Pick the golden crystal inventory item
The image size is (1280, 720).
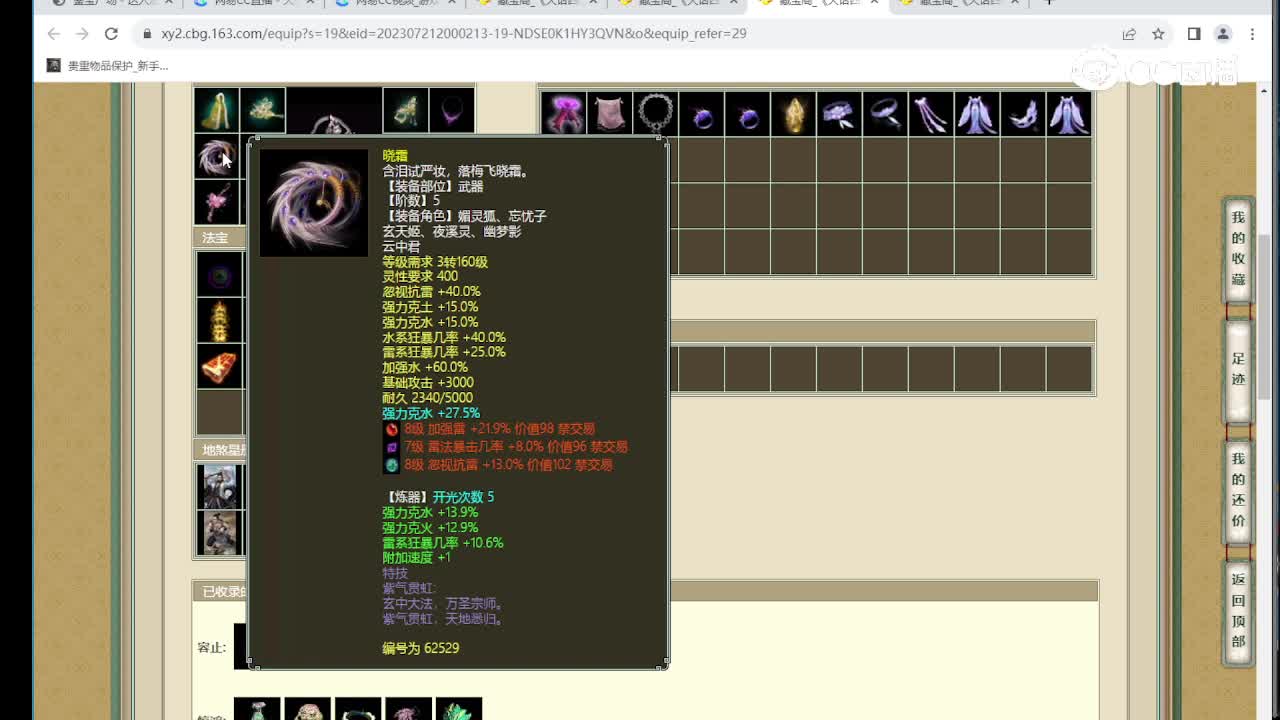click(794, 114)
